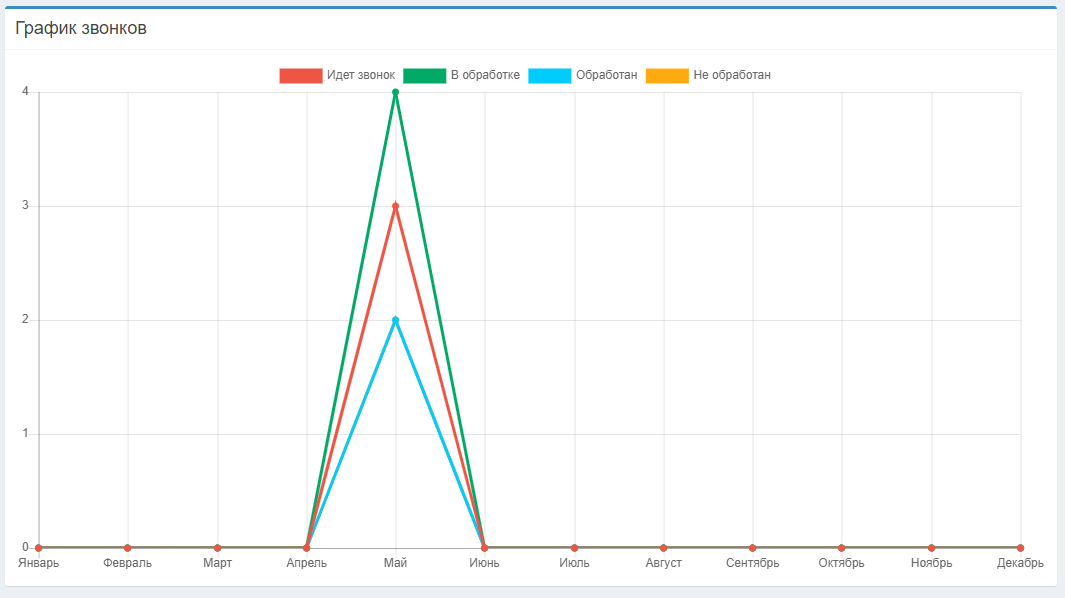Click the Август label on the x-axis
This screenshot has height=598, width=1065.
[x=663, y=564]
